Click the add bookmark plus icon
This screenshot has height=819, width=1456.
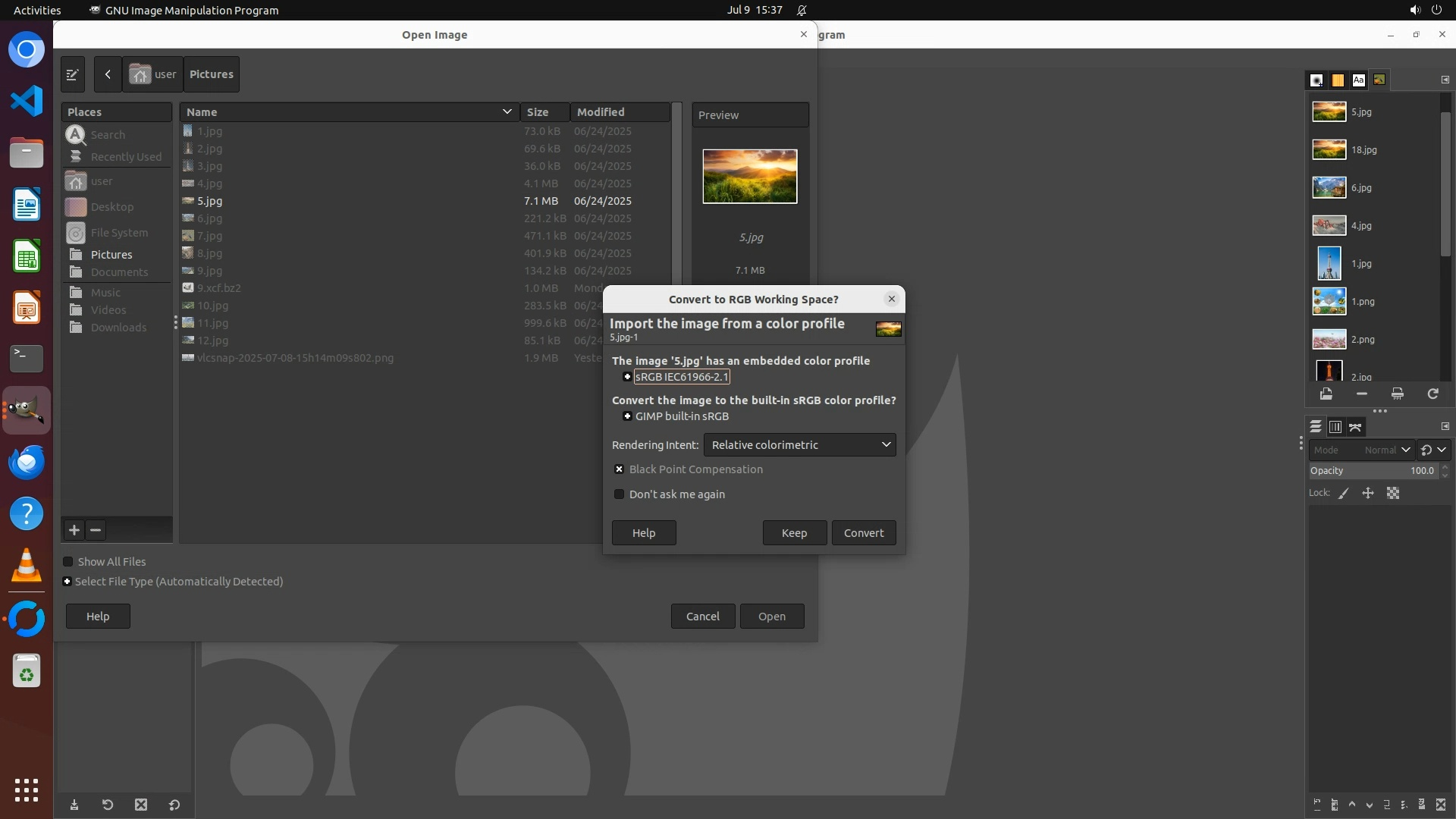(74, 530)
